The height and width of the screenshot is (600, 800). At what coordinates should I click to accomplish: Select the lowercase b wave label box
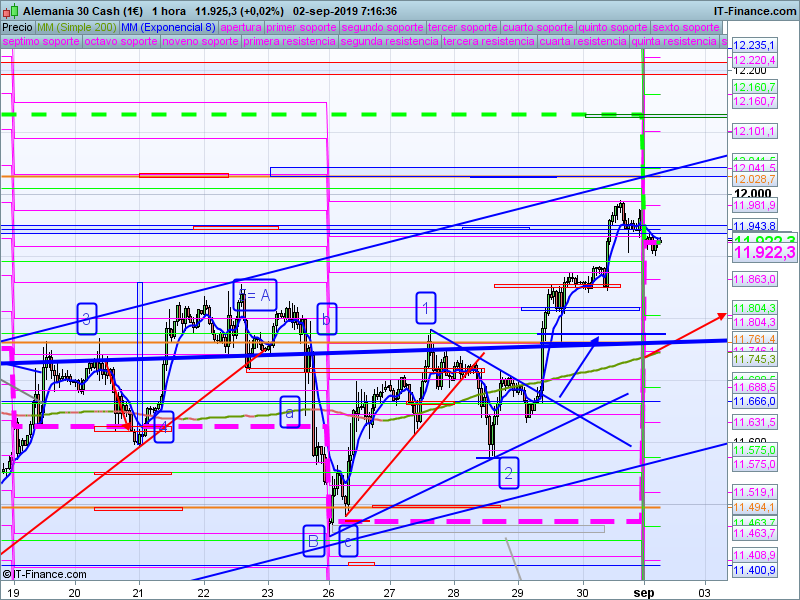[x=327, y=319]
